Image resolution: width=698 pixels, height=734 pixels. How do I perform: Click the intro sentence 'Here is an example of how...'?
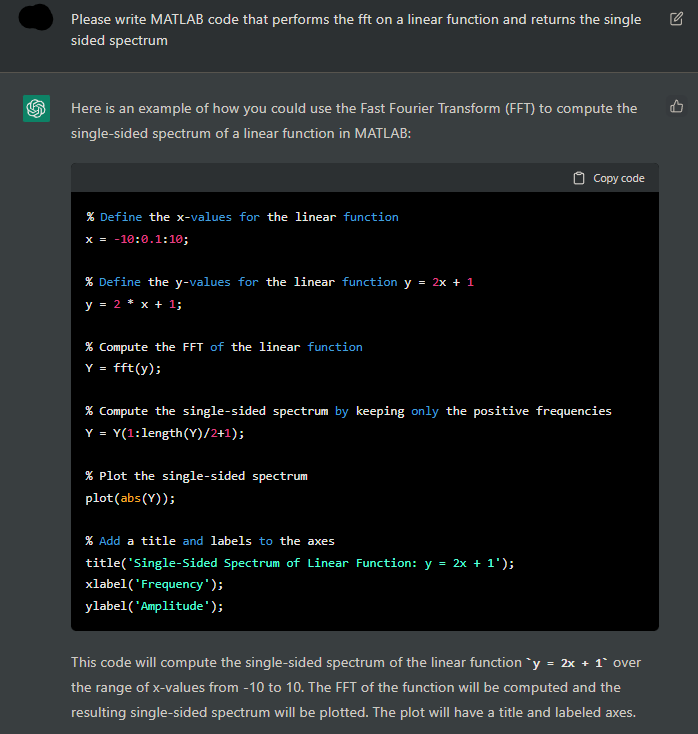click(354, 121)
